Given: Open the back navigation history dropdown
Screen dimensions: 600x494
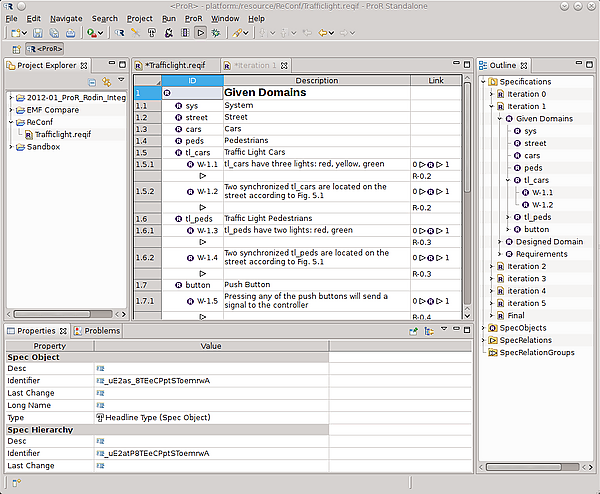Looking at the screenshot, I should 331,33.
